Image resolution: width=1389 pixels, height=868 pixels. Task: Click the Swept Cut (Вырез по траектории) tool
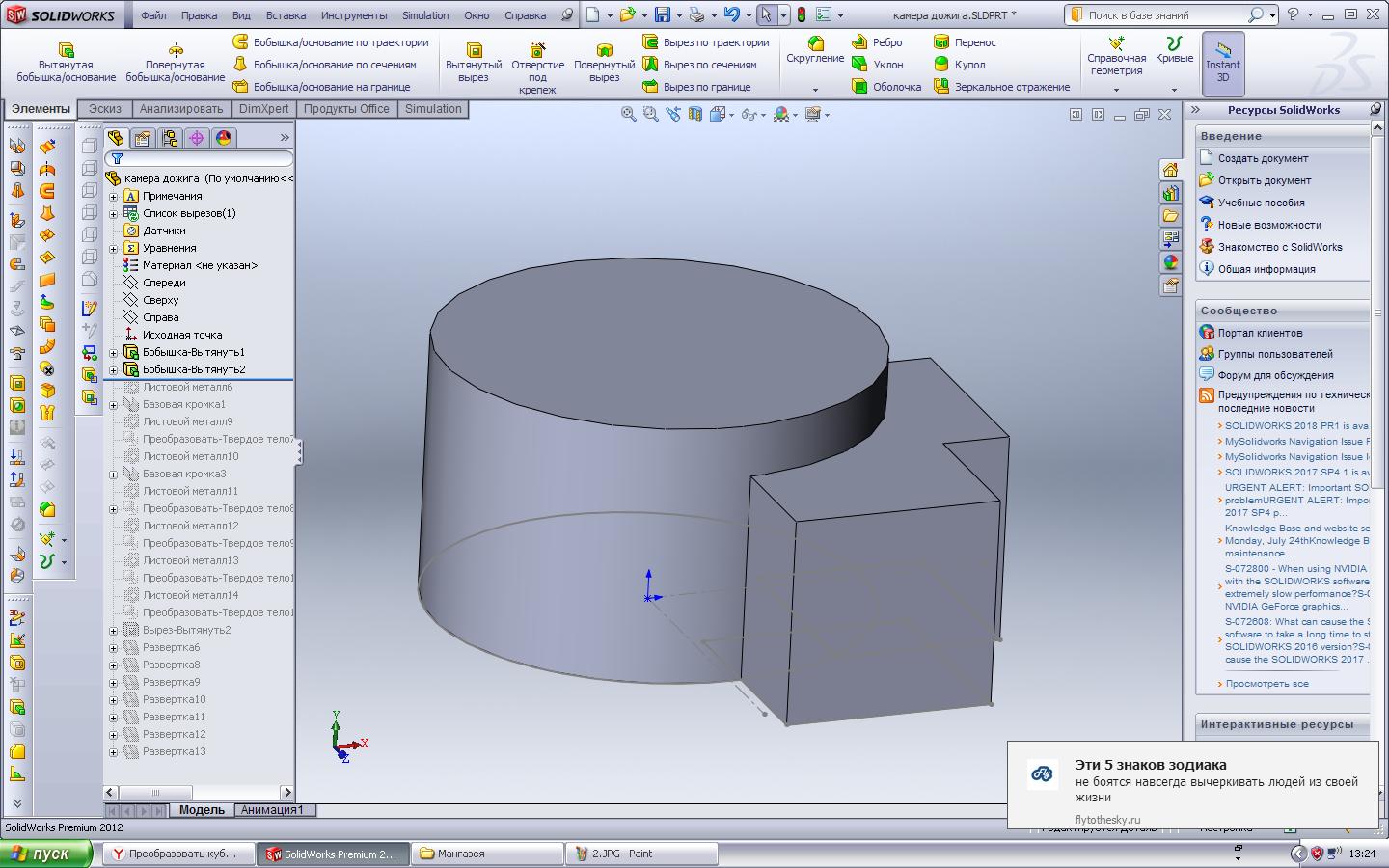click(705, 42)
